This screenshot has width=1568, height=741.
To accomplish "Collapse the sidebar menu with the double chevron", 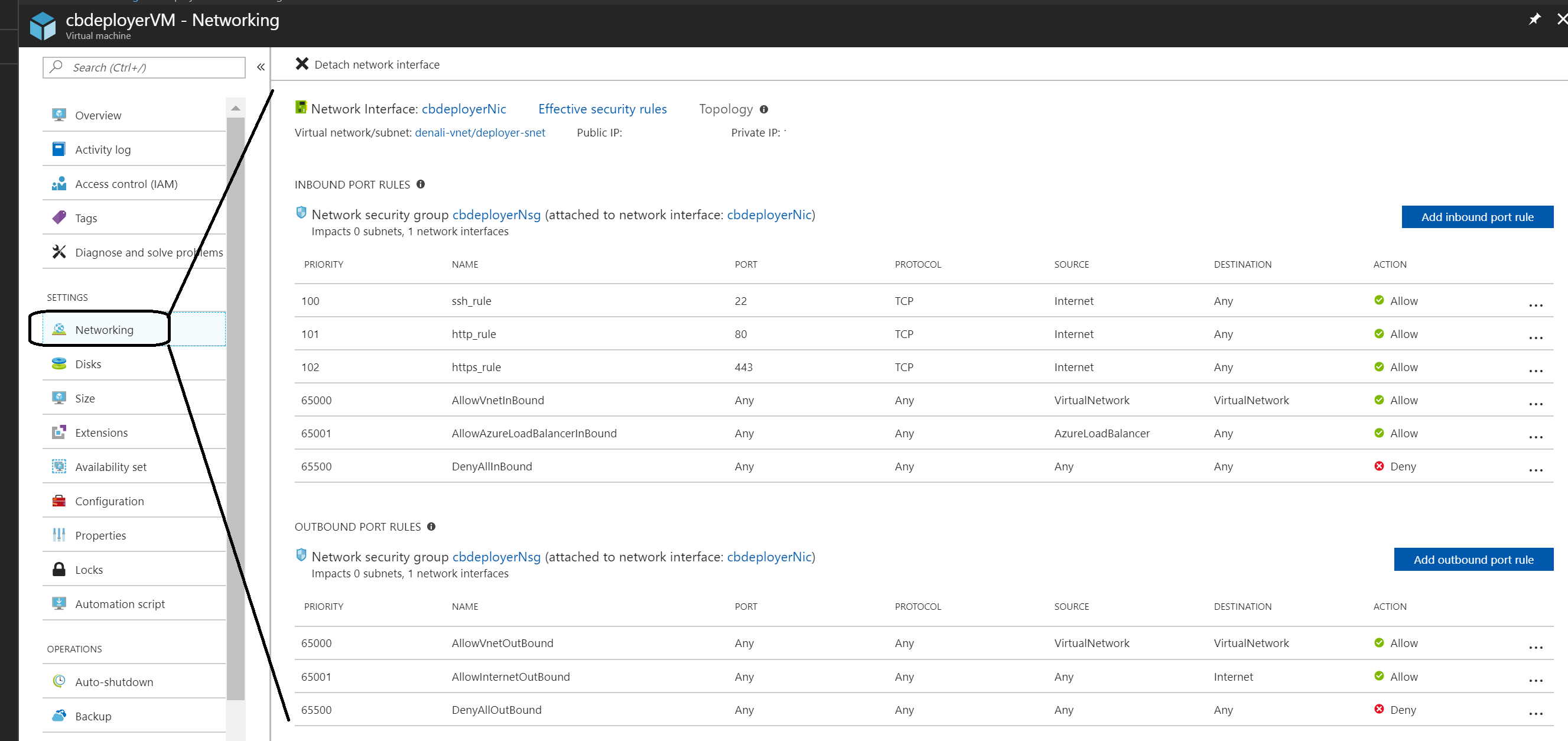I will [261, 67].
